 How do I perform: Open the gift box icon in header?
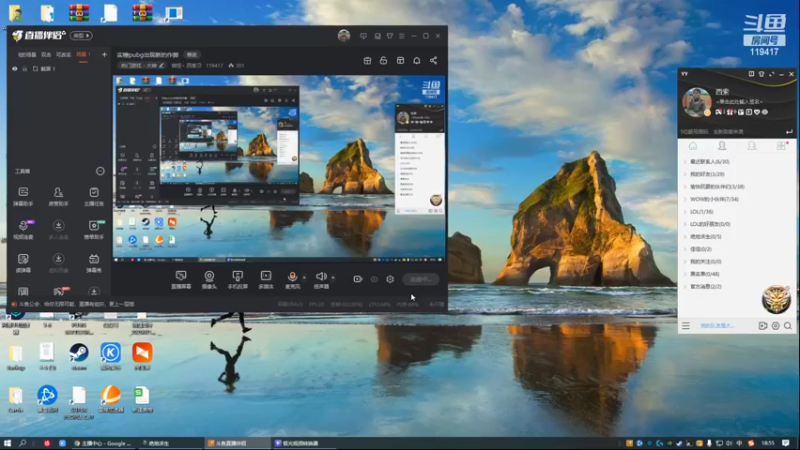coord(367,61)
